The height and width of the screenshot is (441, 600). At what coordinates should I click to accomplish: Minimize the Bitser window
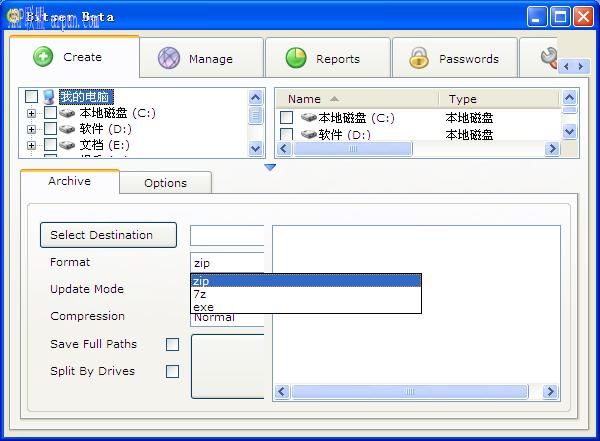pos(537,16)
